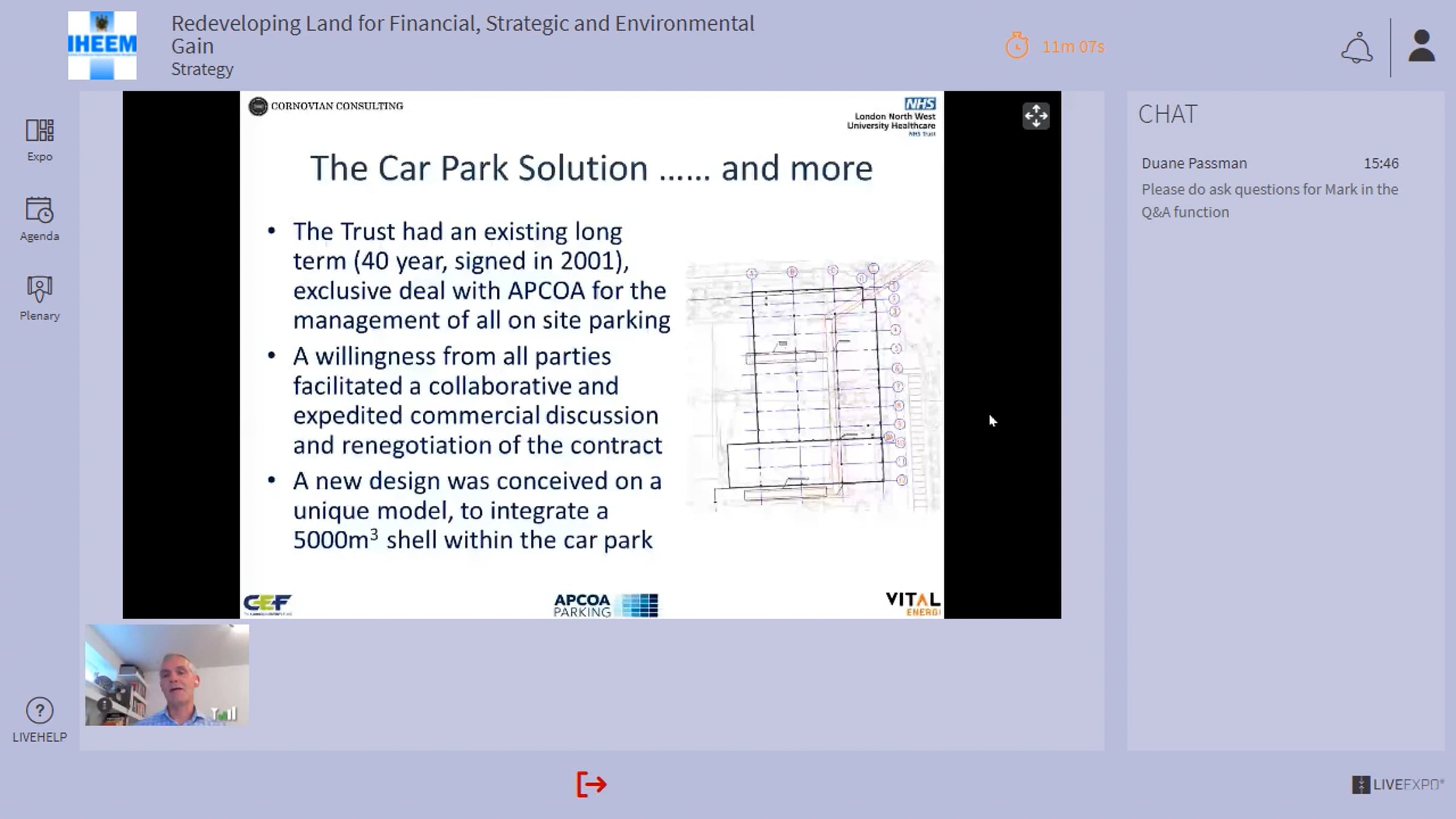Click the car park floor plan diagram
This screenshot has width=1456, height=819.
[x=813, y=385]
